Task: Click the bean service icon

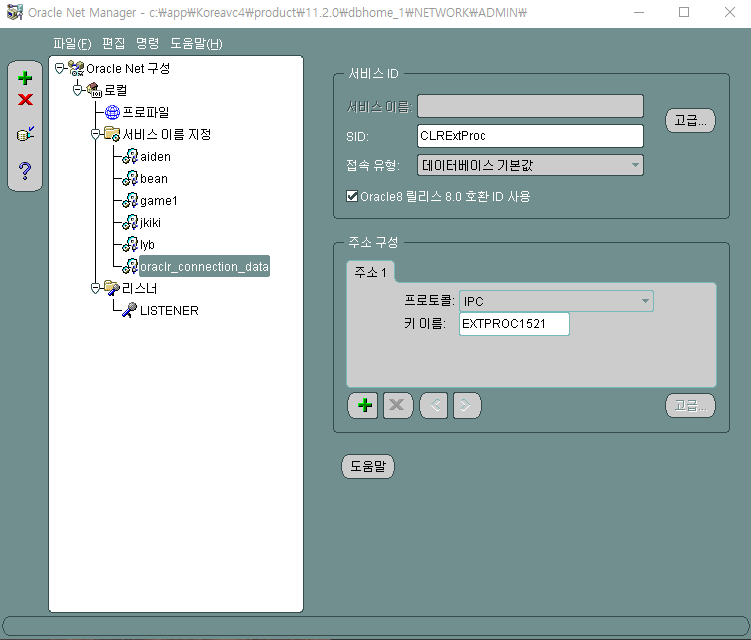Action: 130,178
